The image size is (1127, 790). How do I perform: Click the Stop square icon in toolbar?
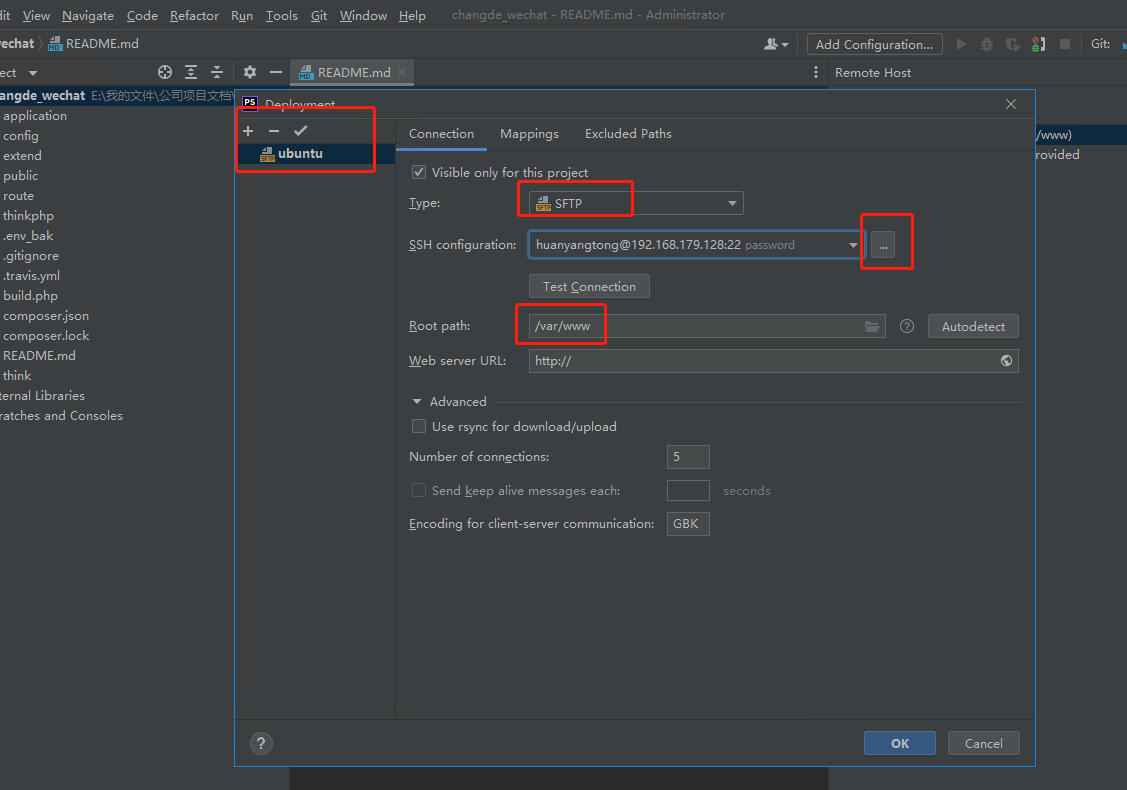pyautogui.click(x=1064, y=45)
